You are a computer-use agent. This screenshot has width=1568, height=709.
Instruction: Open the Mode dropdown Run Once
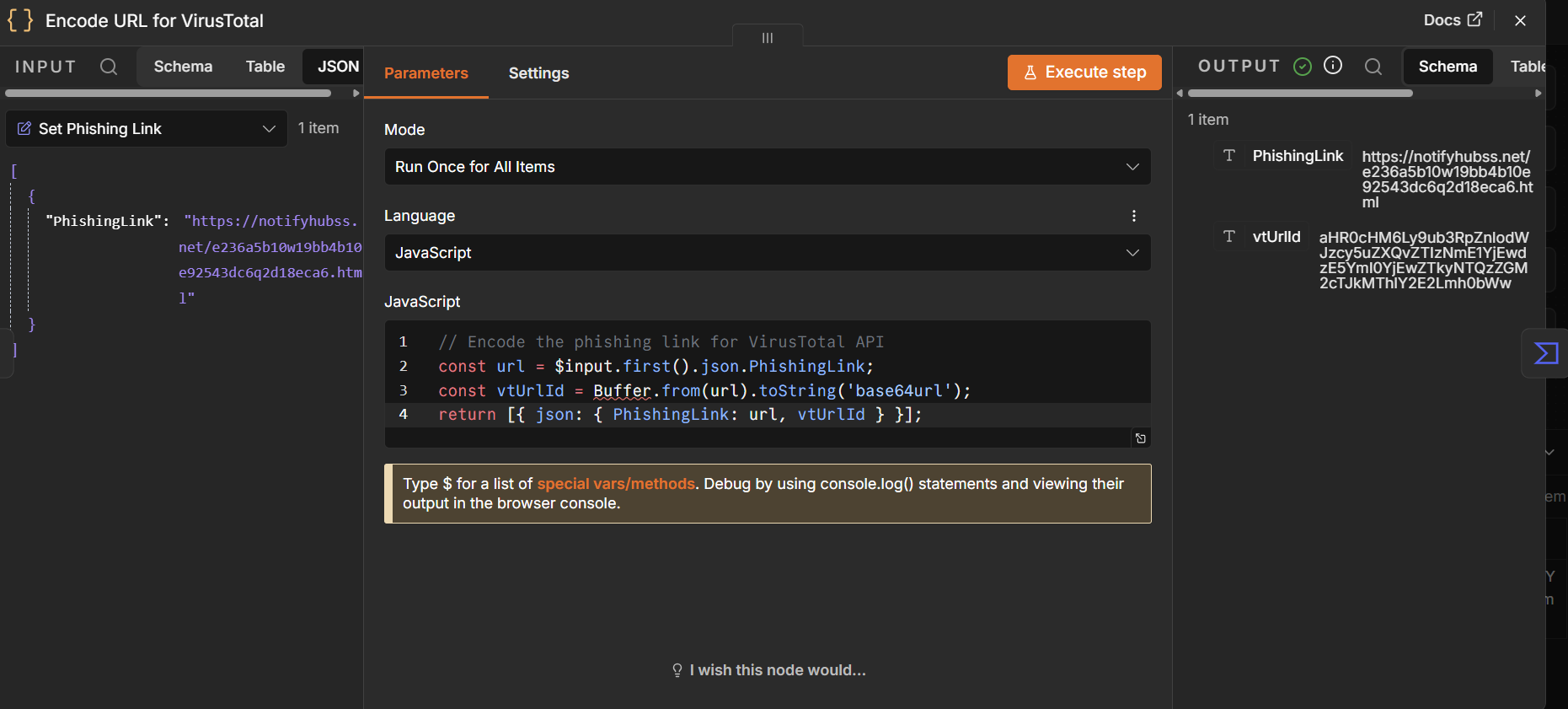coord(768,167)
